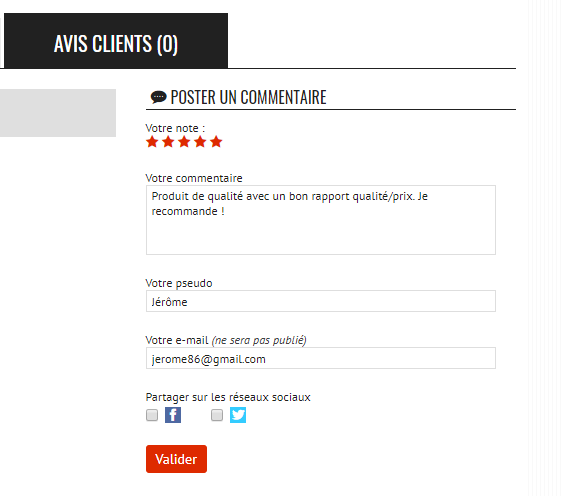The width and height of the screenshot is (563, 496).
Task: Click the Poster un commentaire heading
Action: coord(248,97)
